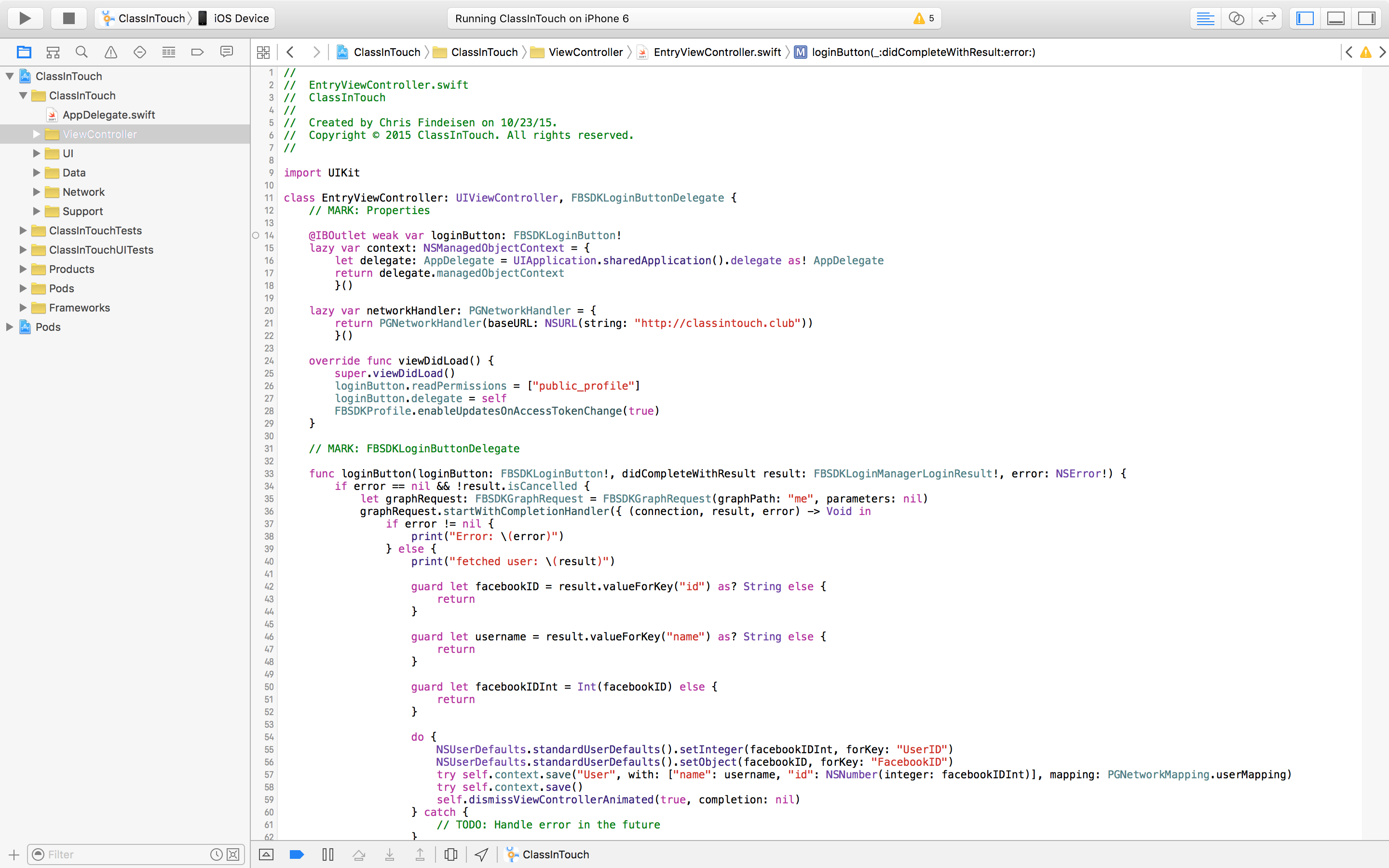Open the symbol navigator icon
This screenshot has width=1389, height=868.
tap(53, 52)
